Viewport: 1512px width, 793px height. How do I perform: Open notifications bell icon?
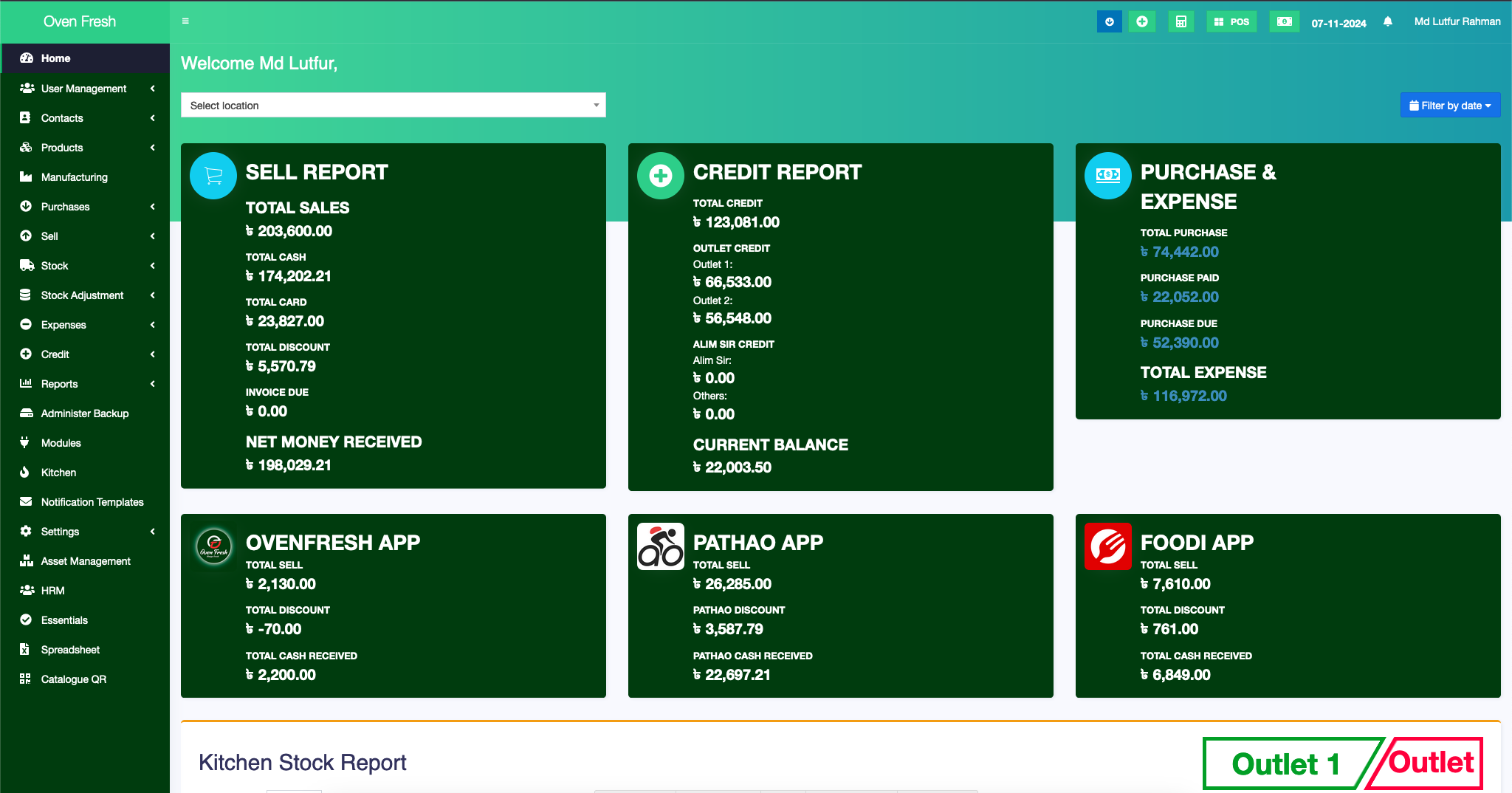[1388, 21]
